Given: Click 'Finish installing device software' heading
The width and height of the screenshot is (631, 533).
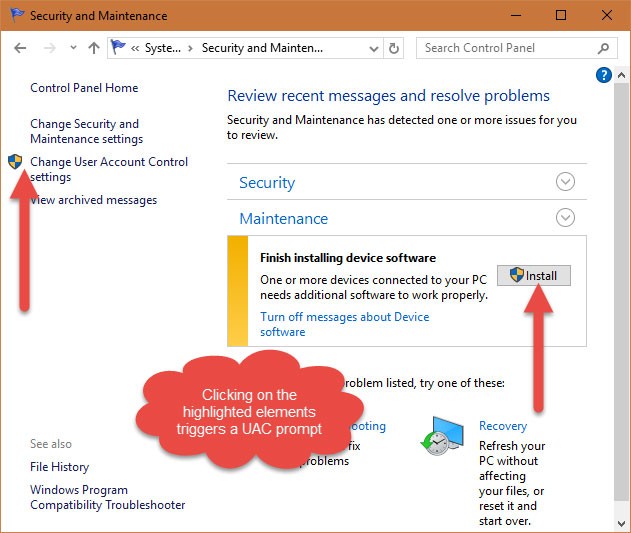Looking at the screenshot, I should [x=348, y=258].
